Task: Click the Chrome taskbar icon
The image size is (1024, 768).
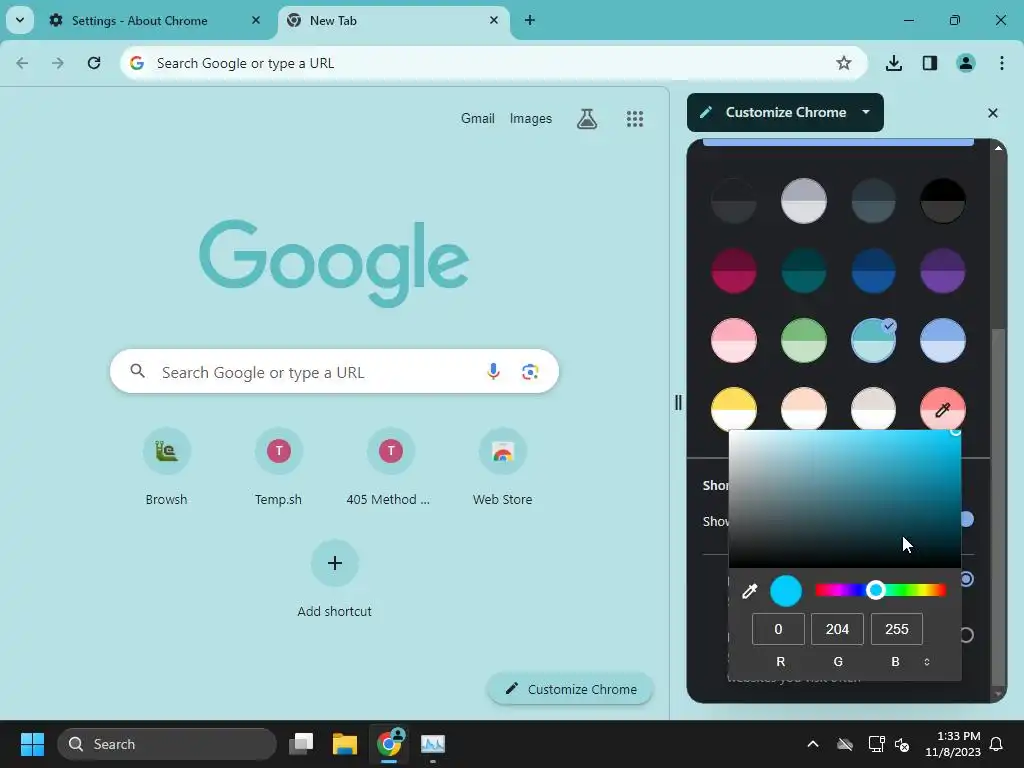Action: pos(389,744)
